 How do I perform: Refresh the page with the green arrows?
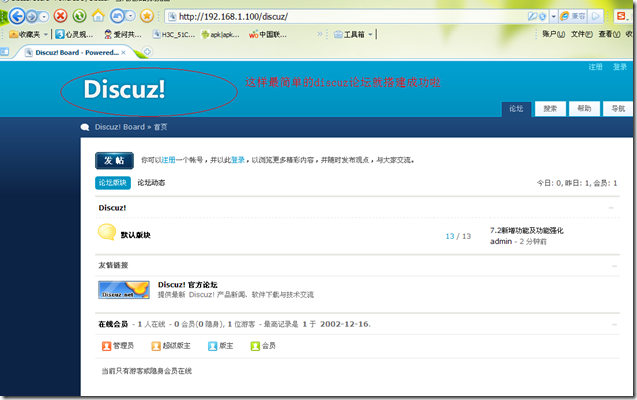pyautogui.click(x=79, y=16)
